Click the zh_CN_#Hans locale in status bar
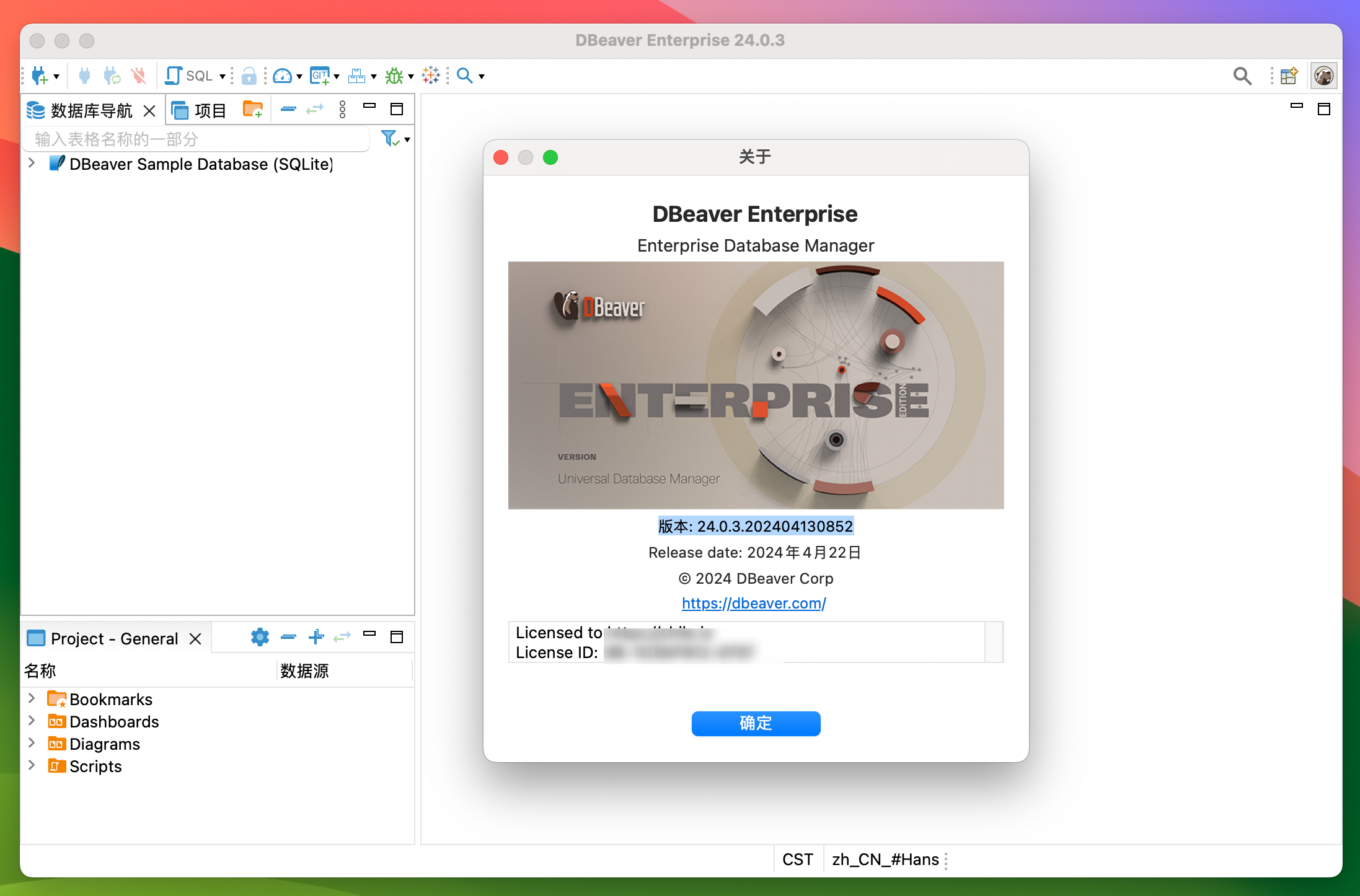The image size is (1360, 896). 885,859
